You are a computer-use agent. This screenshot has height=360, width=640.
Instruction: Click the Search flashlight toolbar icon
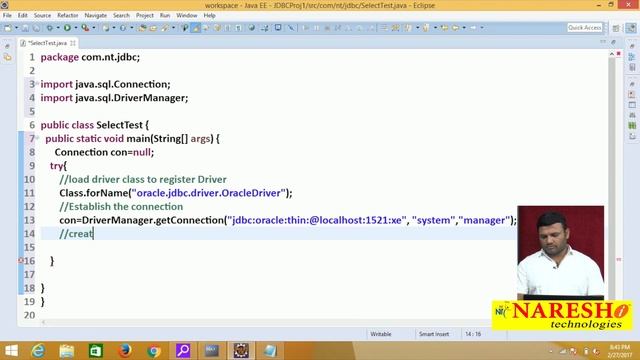[x=165, y=28]
